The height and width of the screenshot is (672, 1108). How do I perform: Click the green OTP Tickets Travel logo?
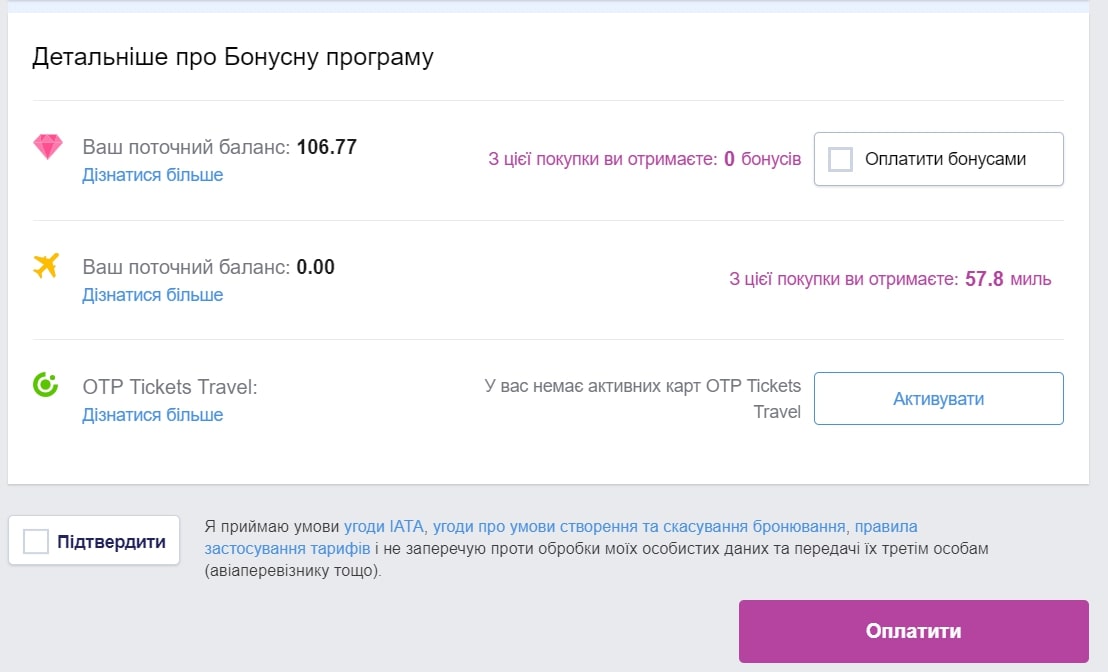46,385
